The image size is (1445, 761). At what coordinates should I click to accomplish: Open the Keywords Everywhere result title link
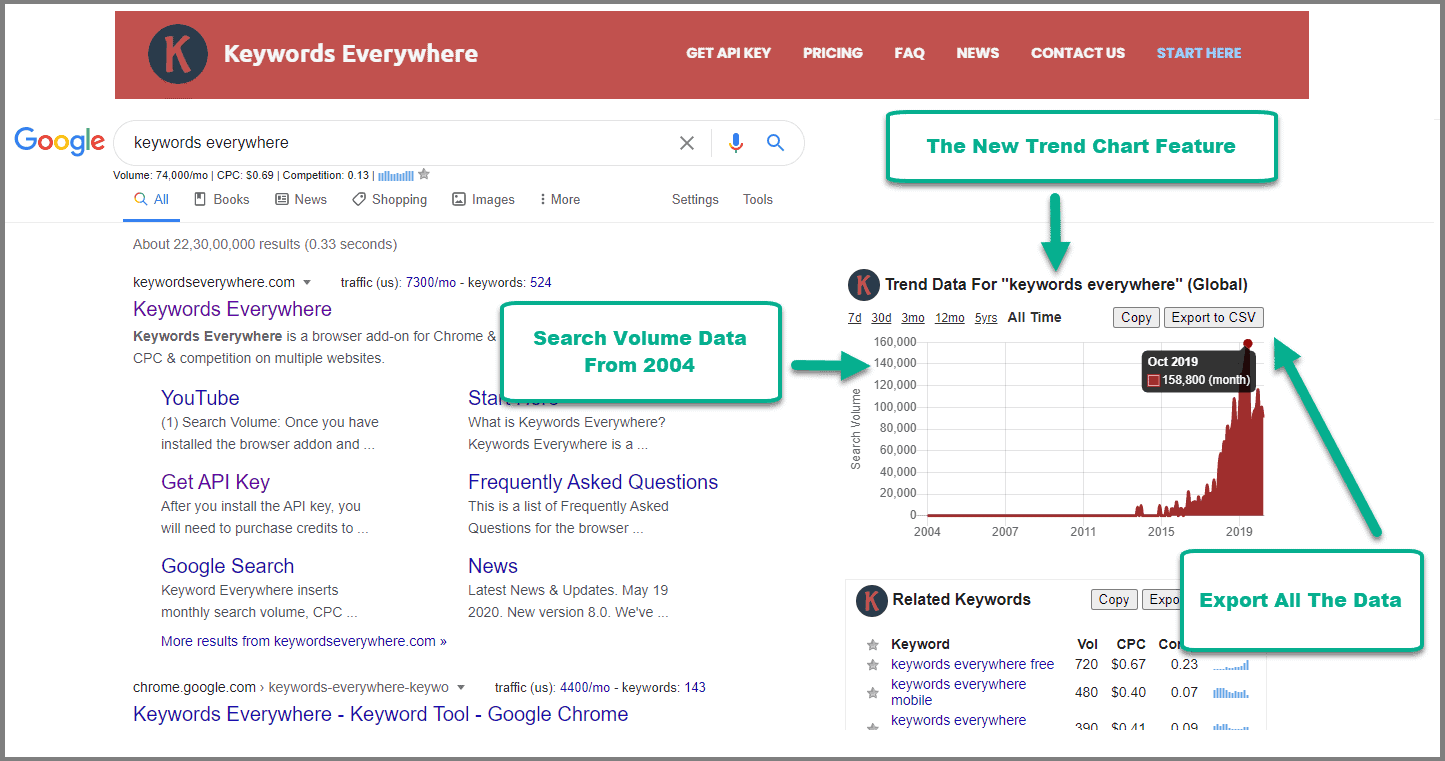pos(232,309)
